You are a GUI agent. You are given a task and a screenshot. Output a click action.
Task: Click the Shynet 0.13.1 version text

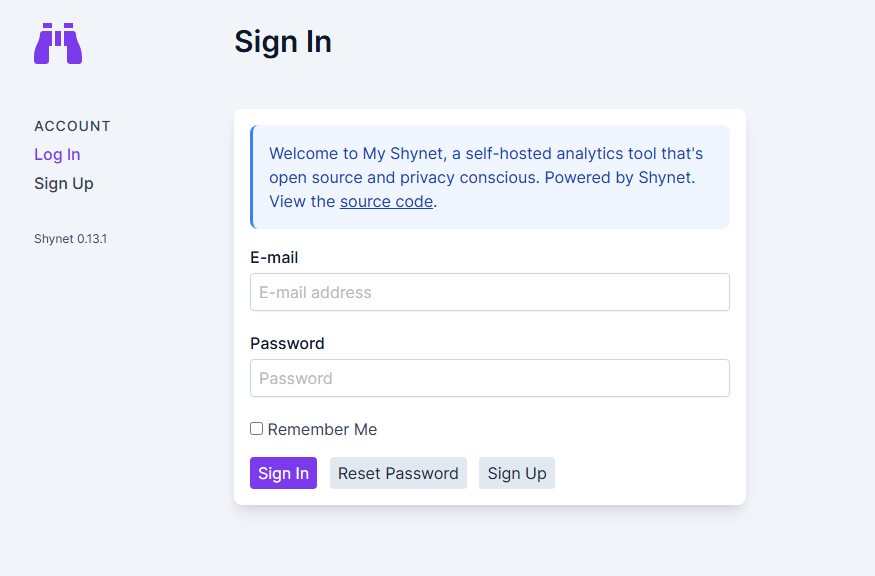[x=70, y=239]
